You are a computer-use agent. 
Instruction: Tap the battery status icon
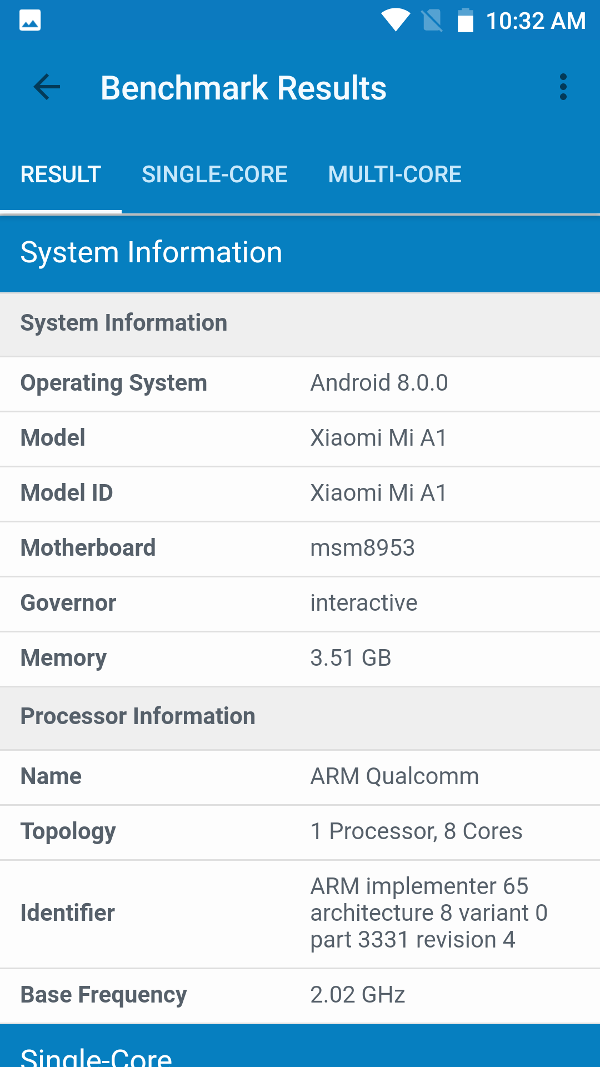pos(465,20)
